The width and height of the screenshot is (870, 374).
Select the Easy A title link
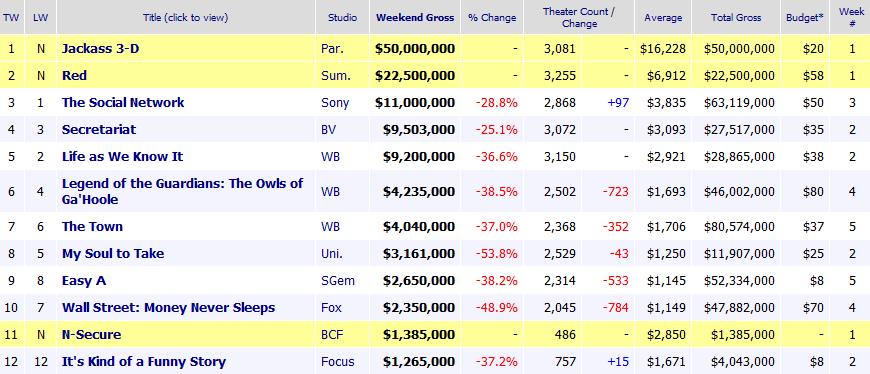(84, 281)
